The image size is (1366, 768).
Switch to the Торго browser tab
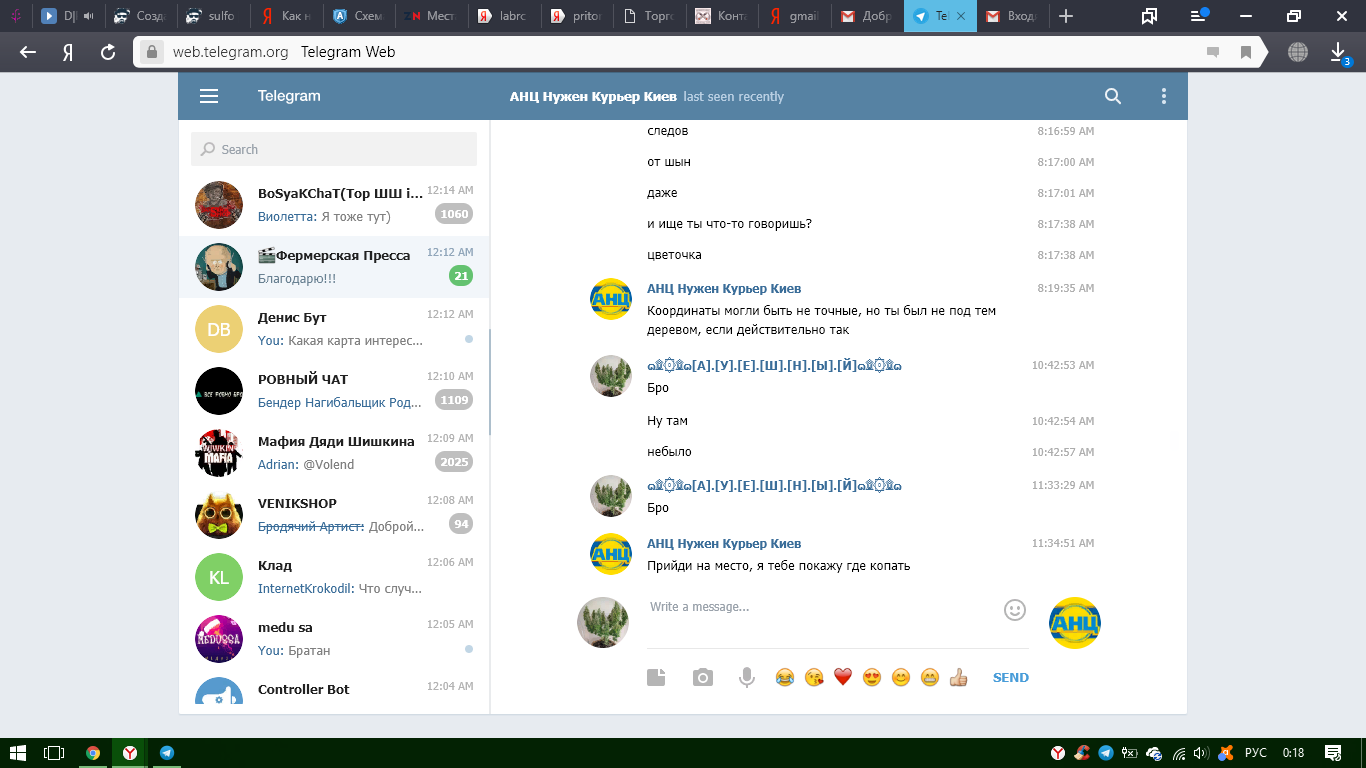(648, 16)
